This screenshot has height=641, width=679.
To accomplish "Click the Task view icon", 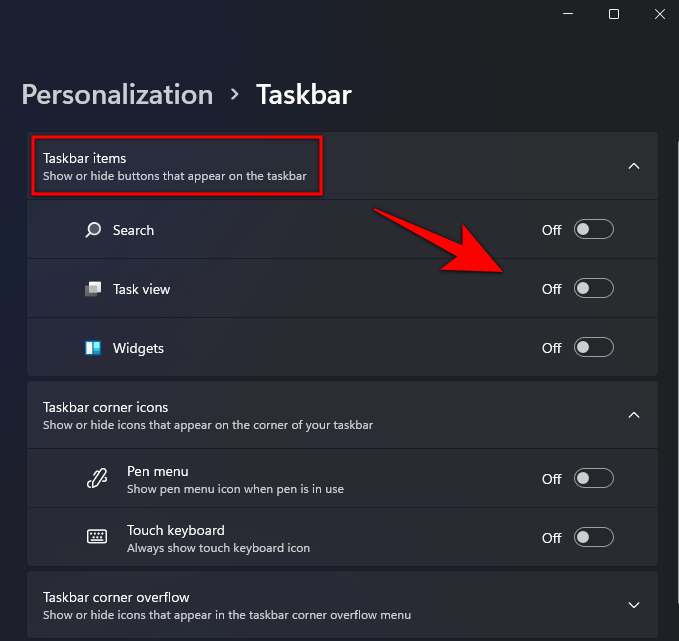I will [93, 289].
